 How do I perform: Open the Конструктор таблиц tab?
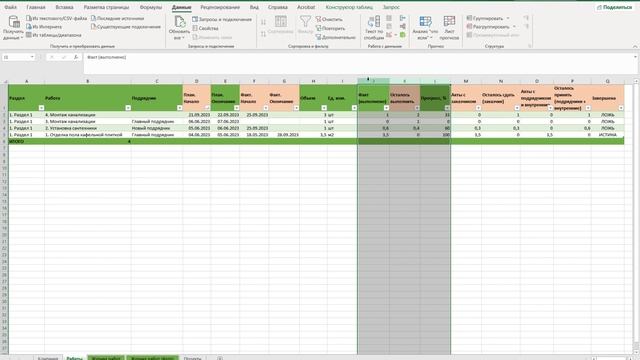click(349, 7)
